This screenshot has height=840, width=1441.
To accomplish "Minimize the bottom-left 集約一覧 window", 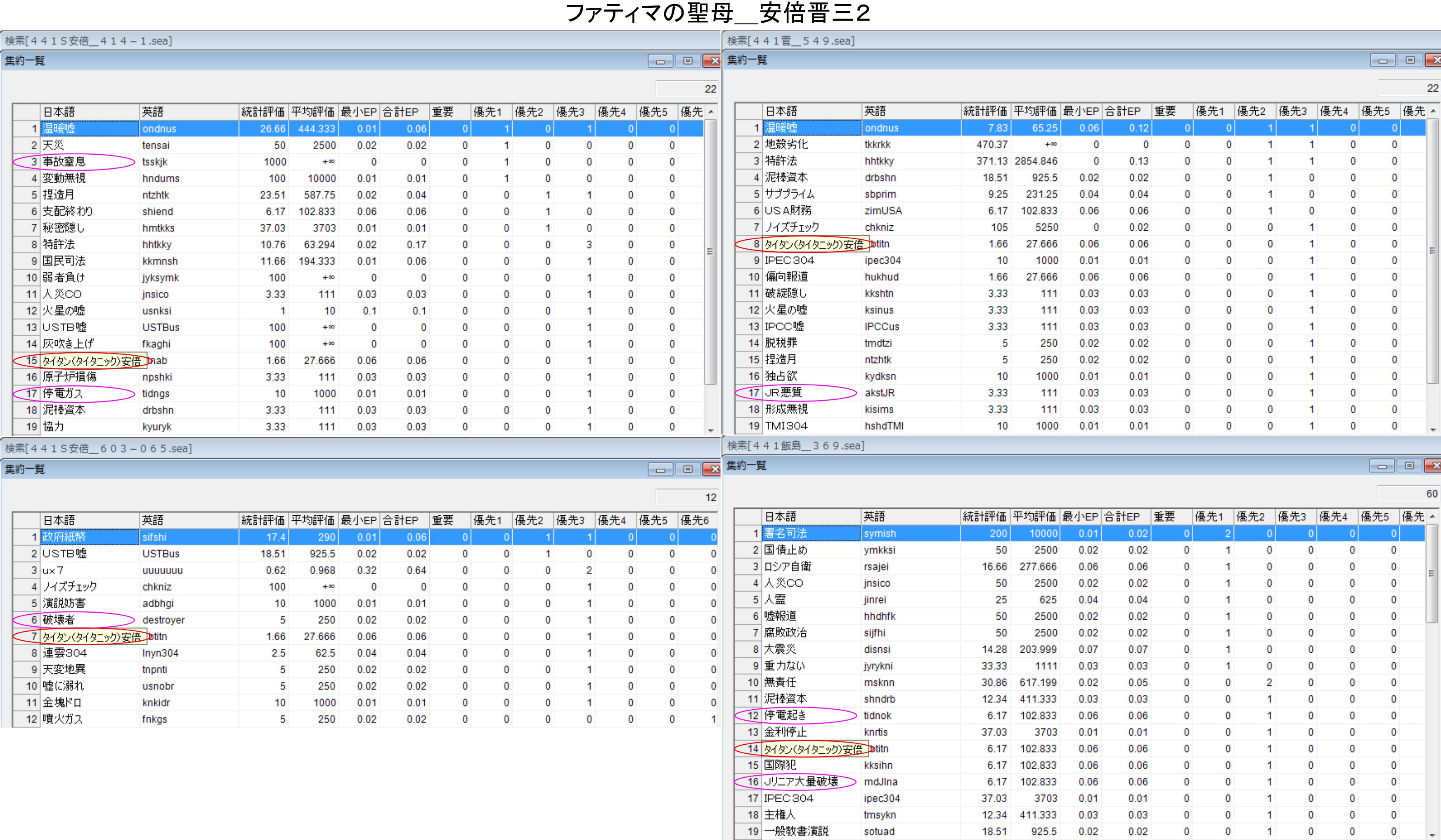I will pyautogui.click(x=660, y=469).
